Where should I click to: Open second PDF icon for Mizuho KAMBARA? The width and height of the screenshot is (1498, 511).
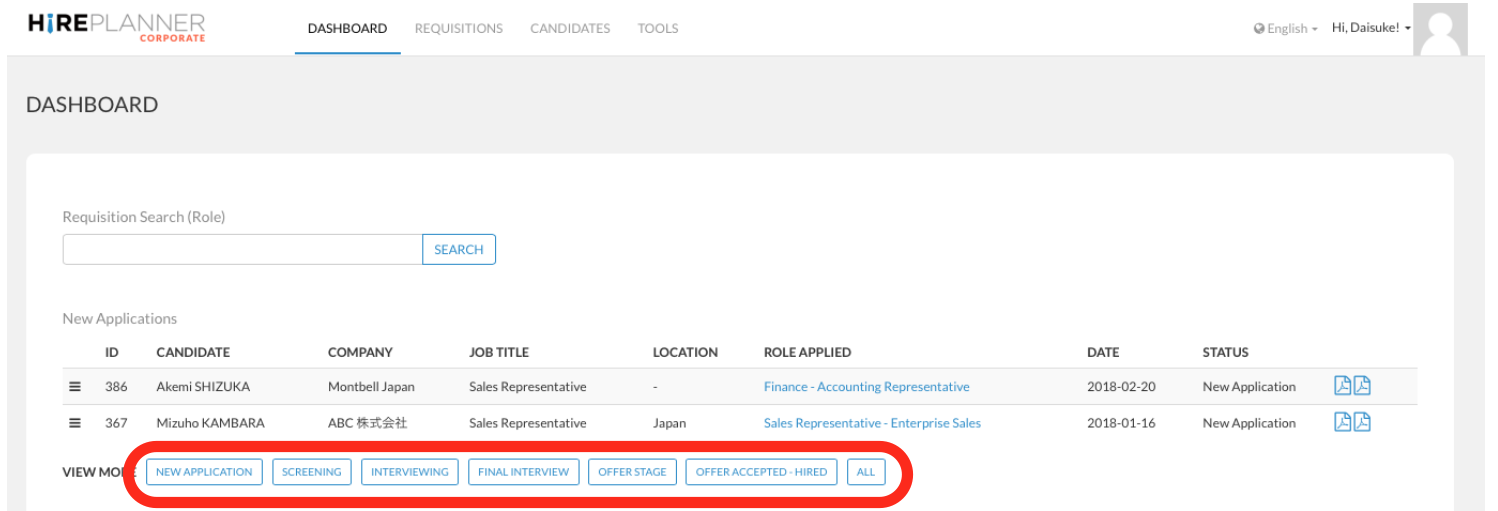click(x=1362, y=422)
